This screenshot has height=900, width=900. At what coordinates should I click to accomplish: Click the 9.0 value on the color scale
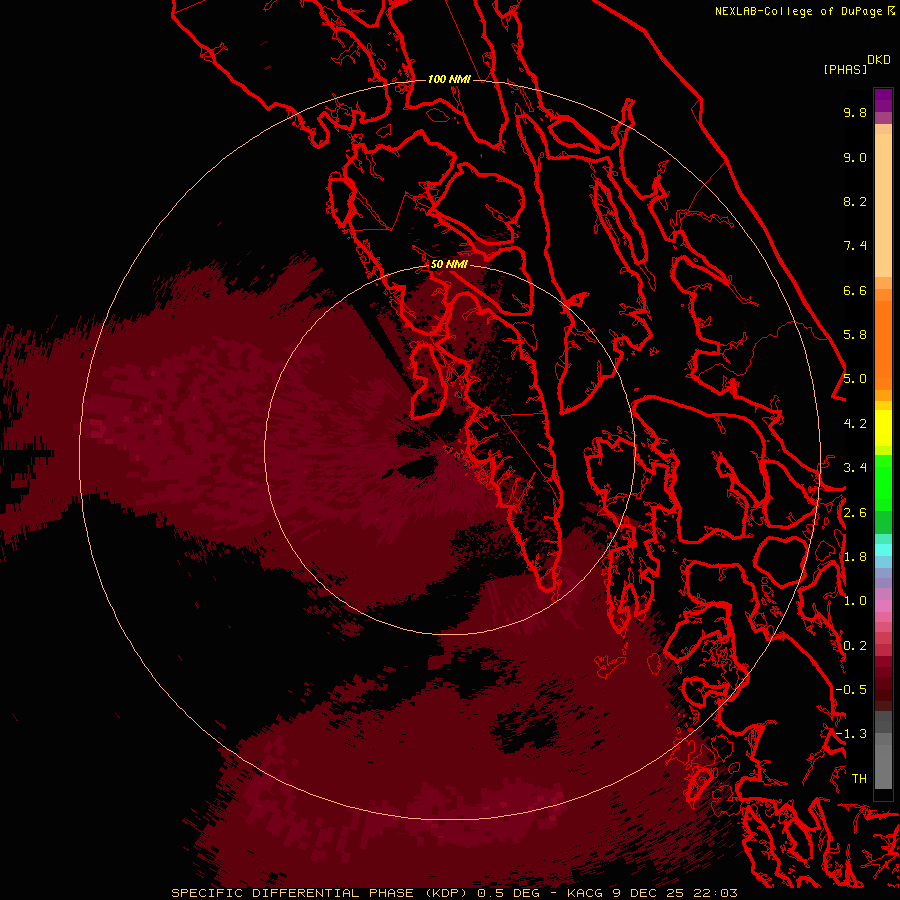pos(855,157)
